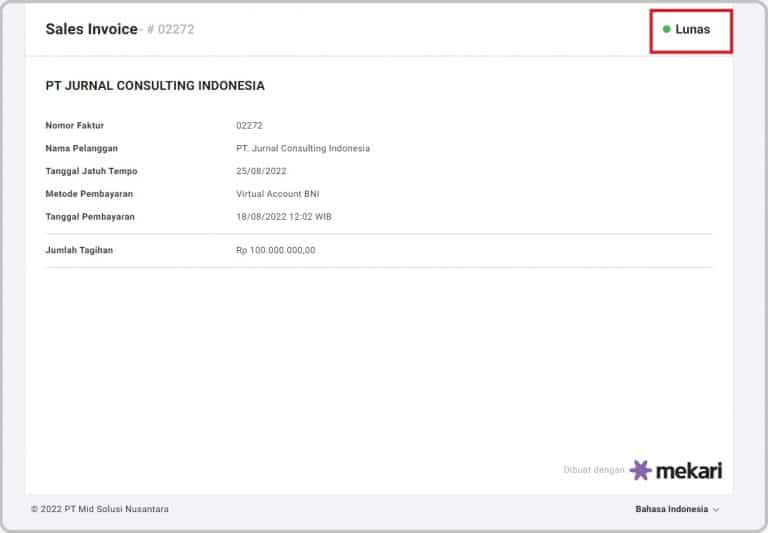Click the Virtual Account BNI payment method
This screenshot has height=533, width=768.
(277, 194)
